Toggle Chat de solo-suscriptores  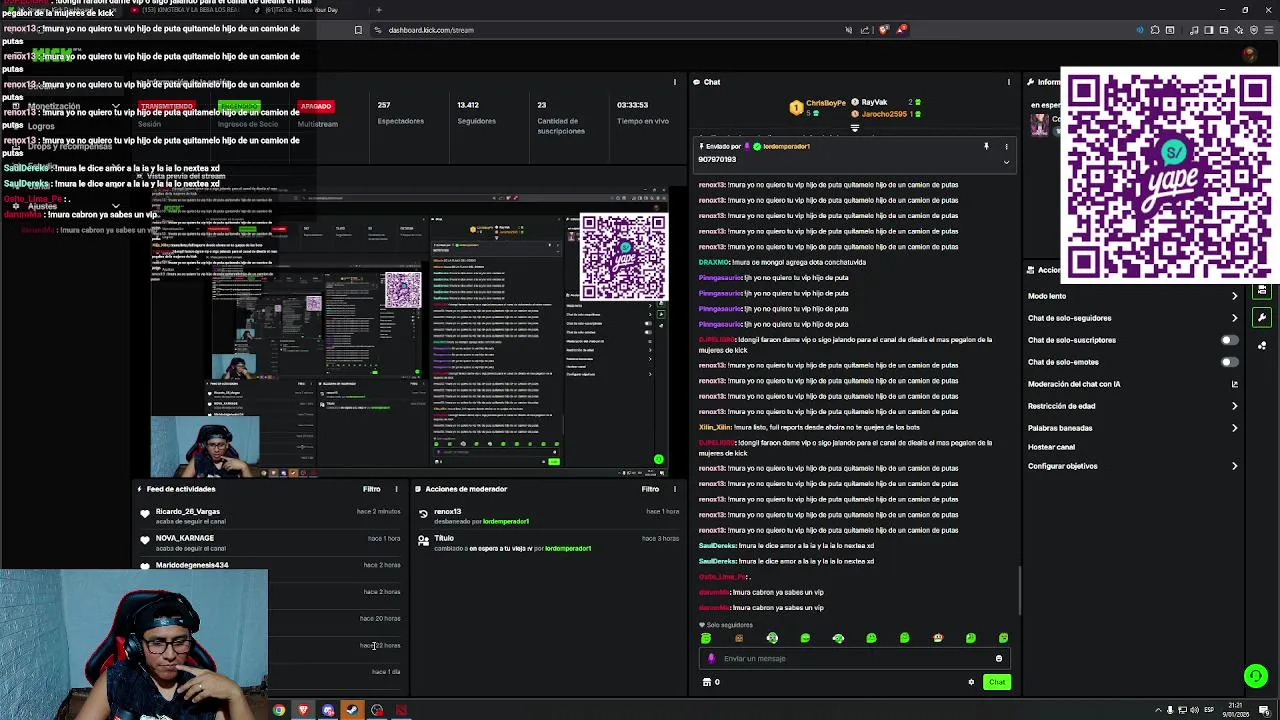1229,340
